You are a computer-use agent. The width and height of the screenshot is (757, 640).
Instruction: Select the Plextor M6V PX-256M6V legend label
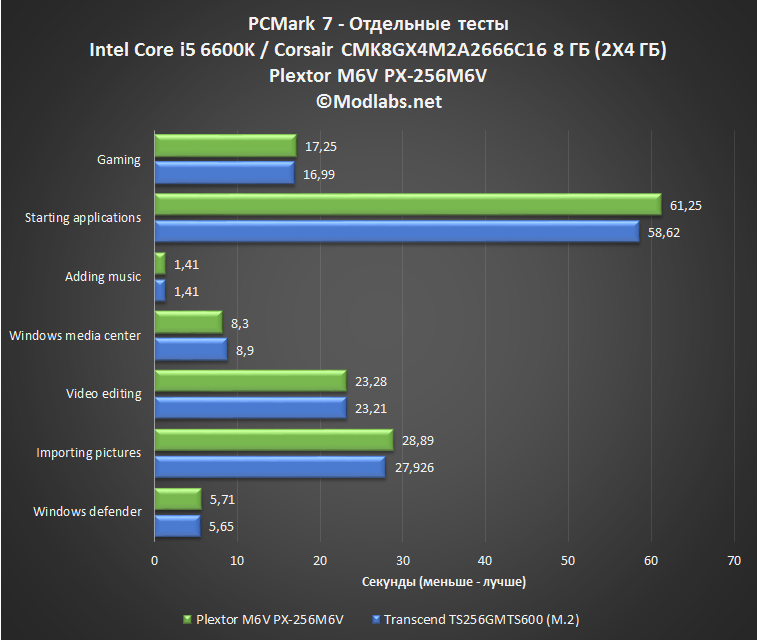point(269,619)
